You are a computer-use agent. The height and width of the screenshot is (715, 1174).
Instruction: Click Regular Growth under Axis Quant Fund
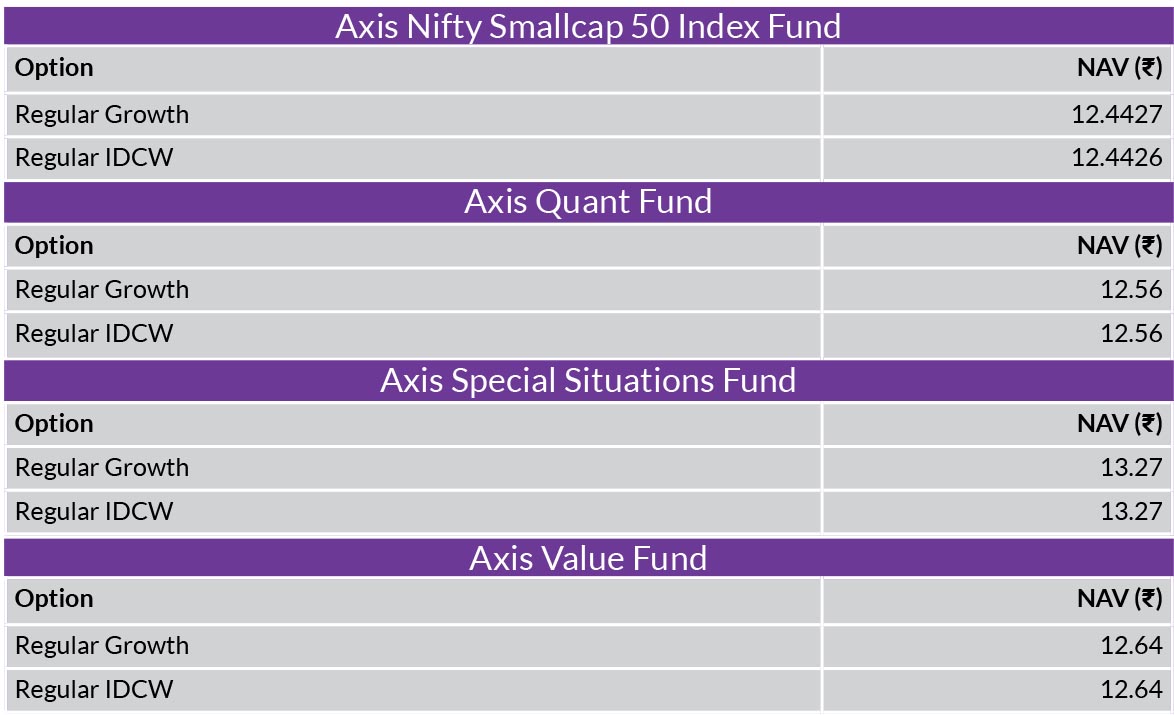(x=102, y=290)
